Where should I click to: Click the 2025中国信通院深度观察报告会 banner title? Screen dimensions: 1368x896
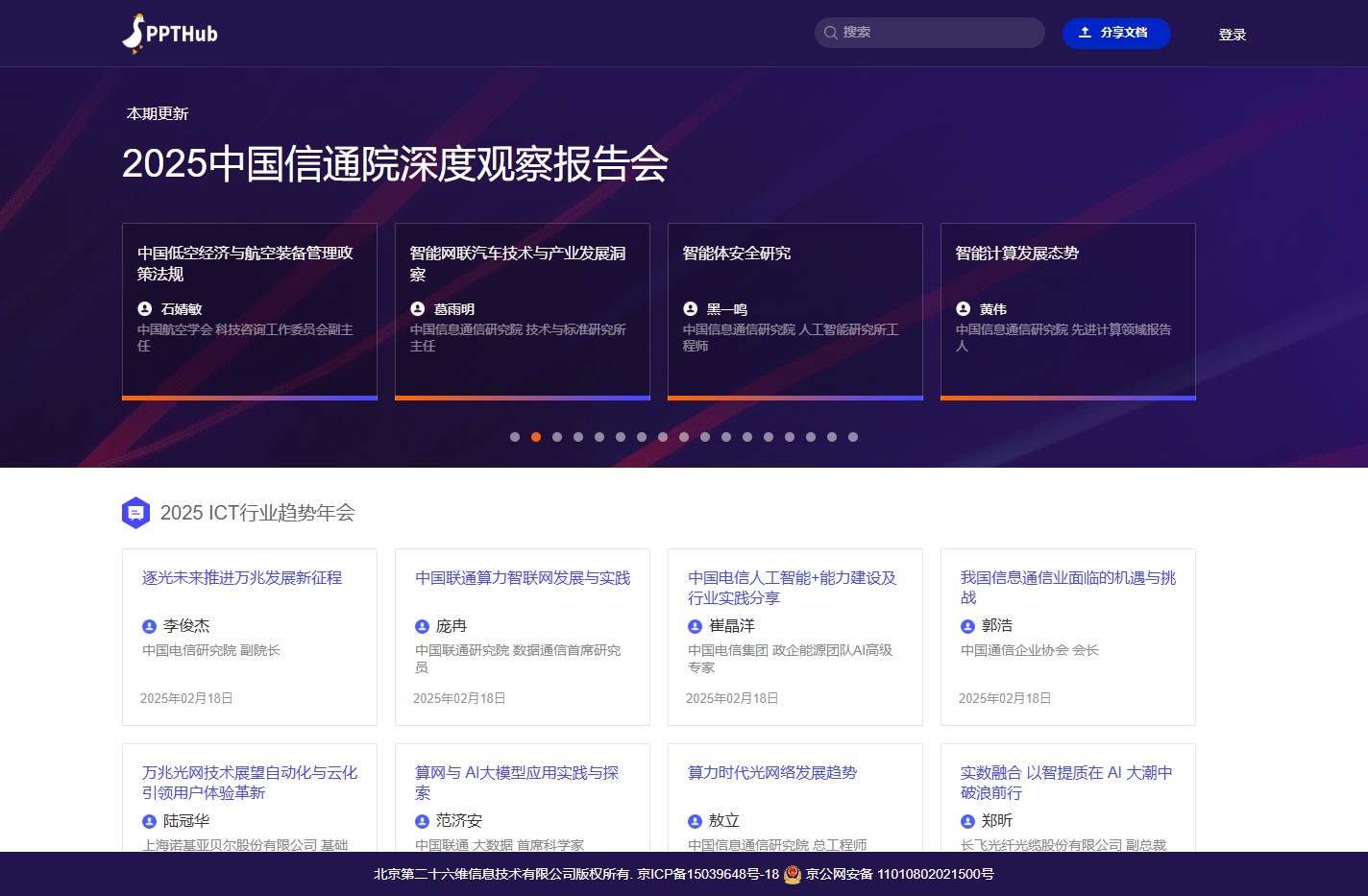(395, 164)
